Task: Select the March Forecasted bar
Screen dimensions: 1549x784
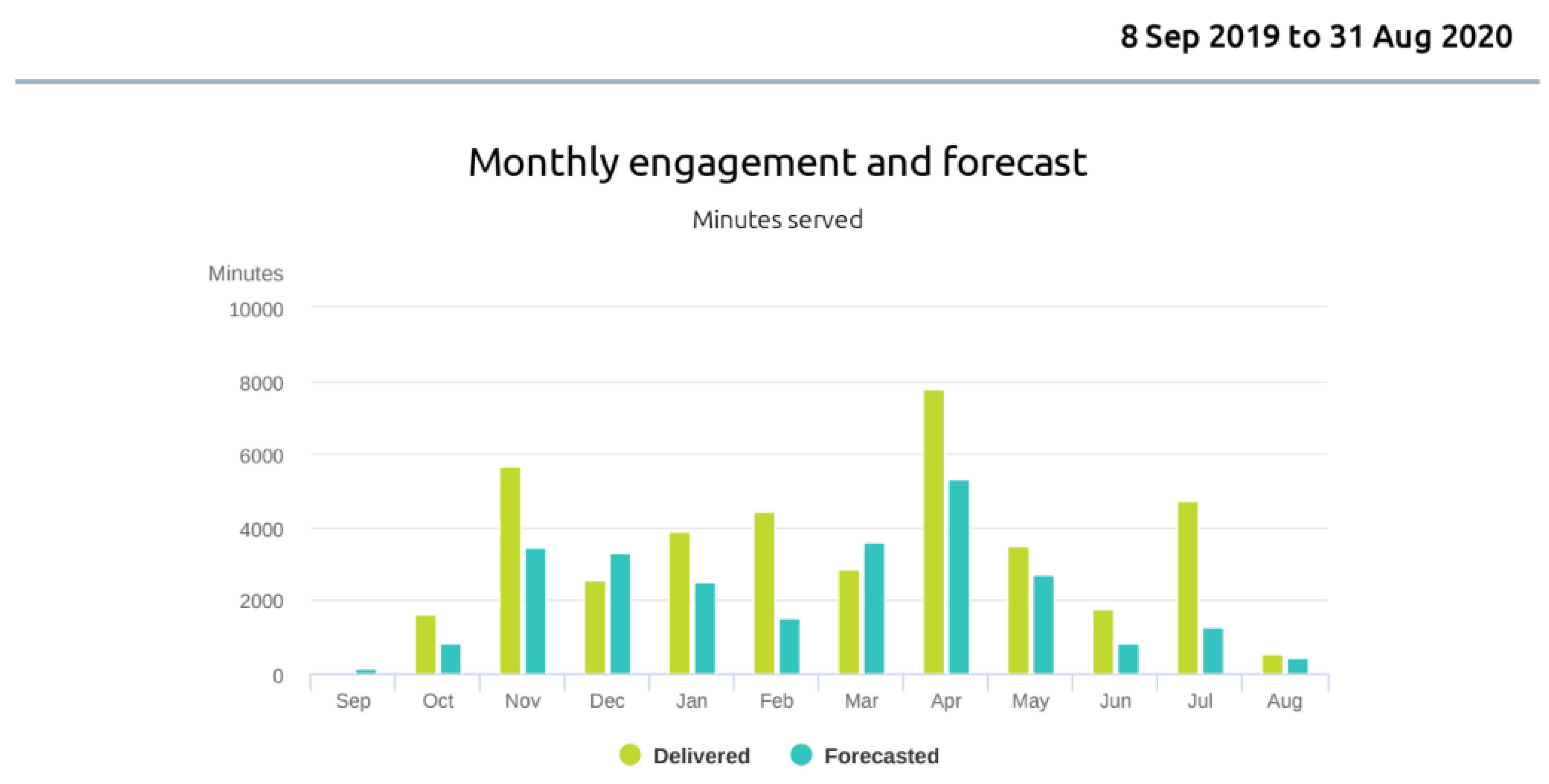Action: pos(874,609)
